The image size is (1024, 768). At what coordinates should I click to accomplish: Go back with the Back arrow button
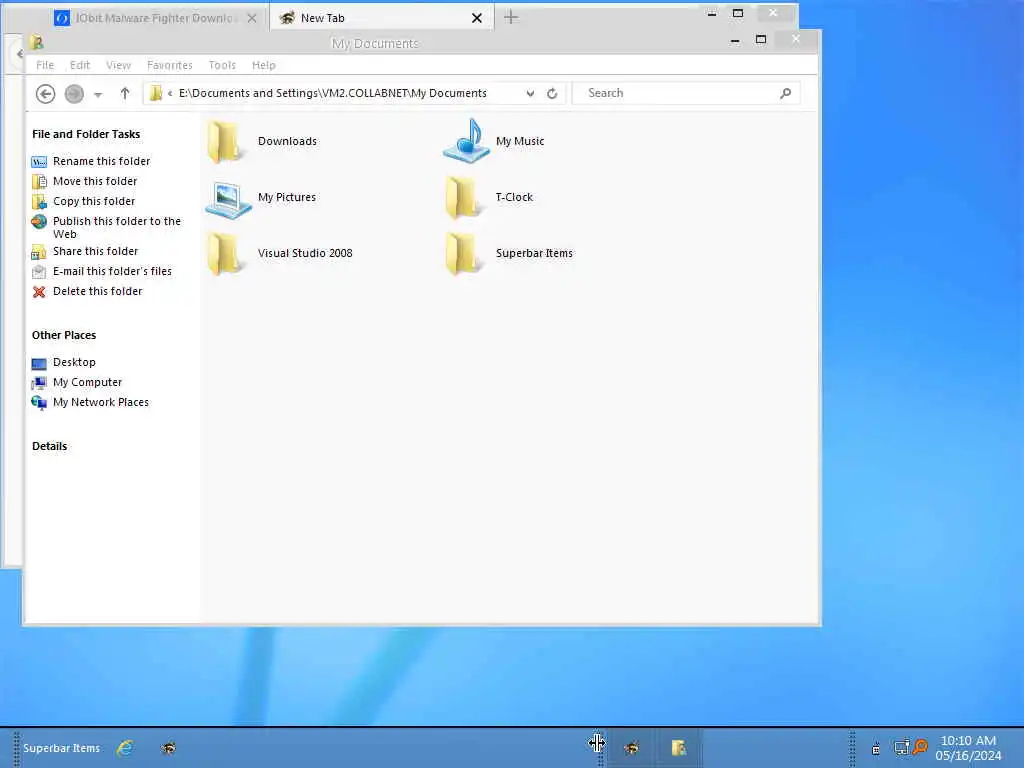click(45, 94)
